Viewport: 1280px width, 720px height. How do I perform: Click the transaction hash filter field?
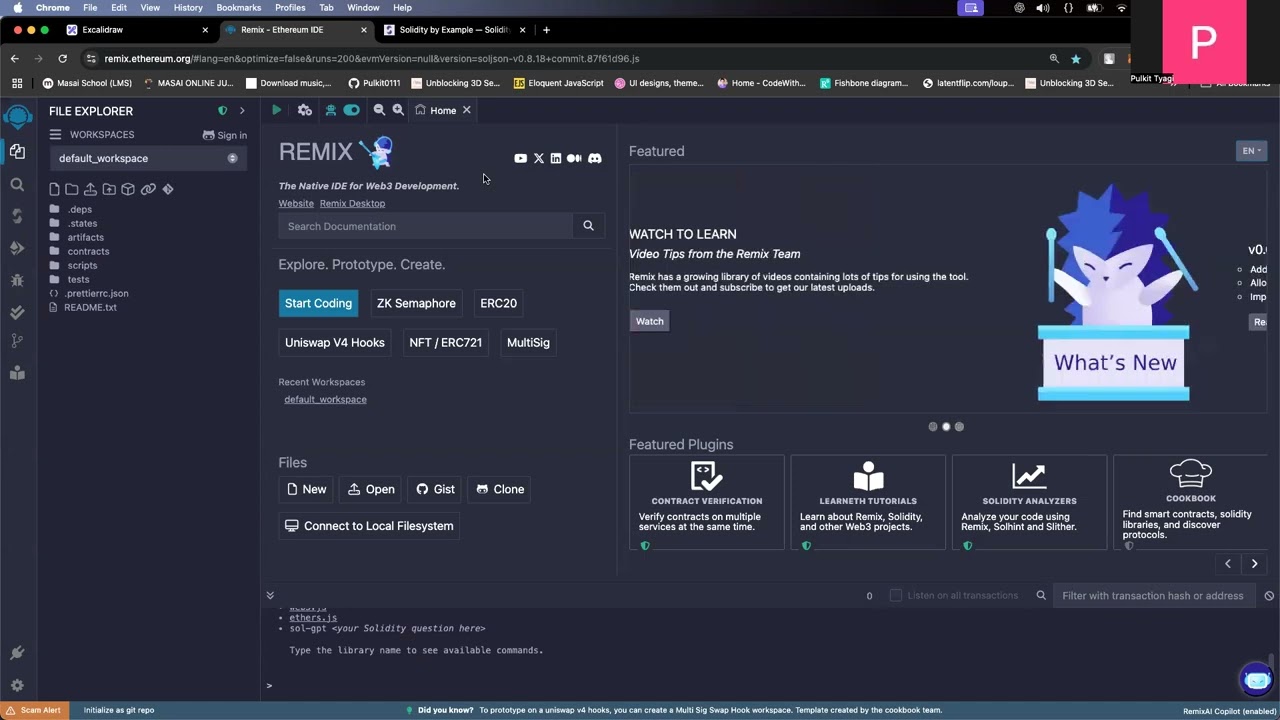[1153, 596]
